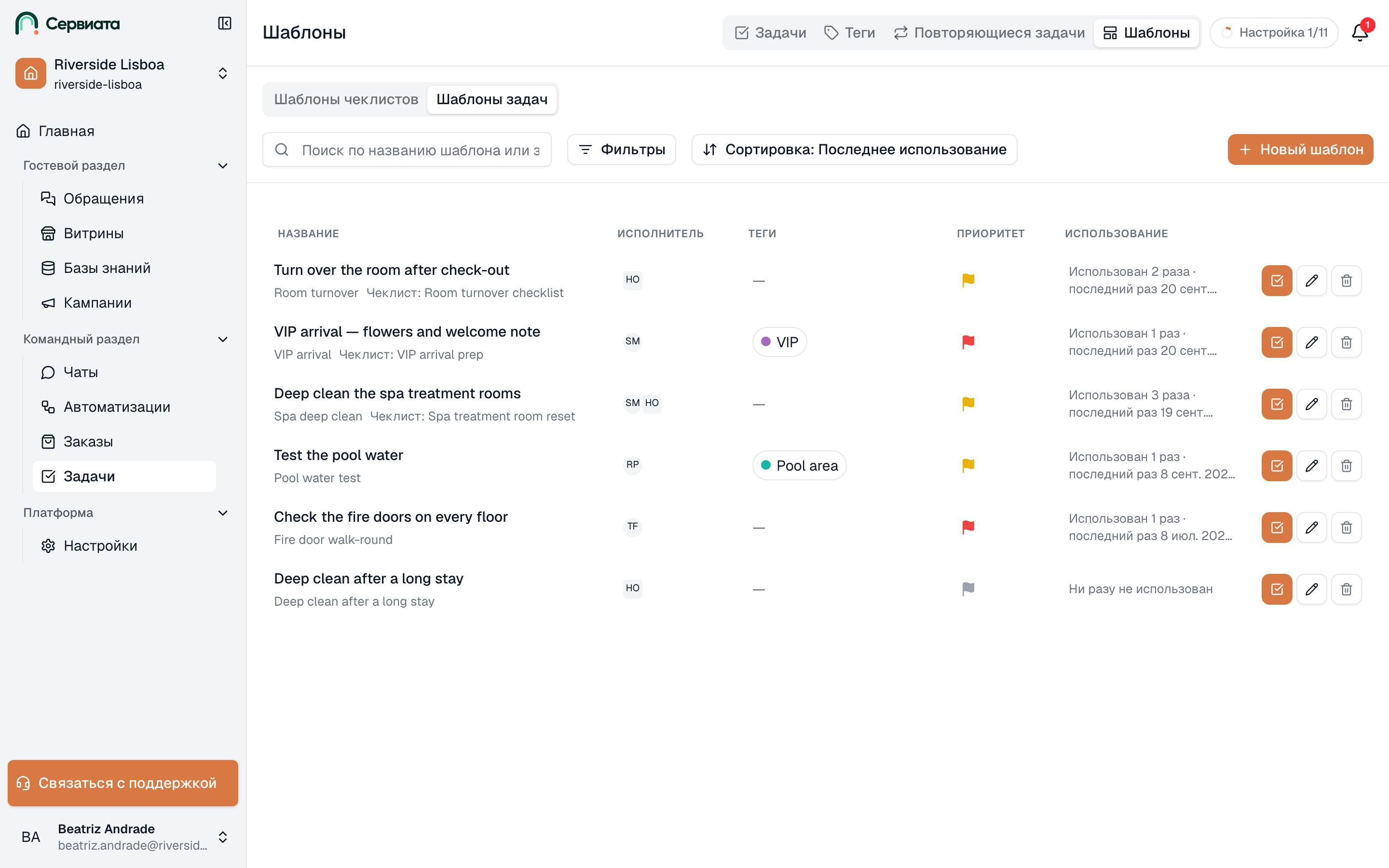This screenshot has width=1389, height=868.
Task: Create task from Deep clean after a long stay
Action: click(1277, 589)
